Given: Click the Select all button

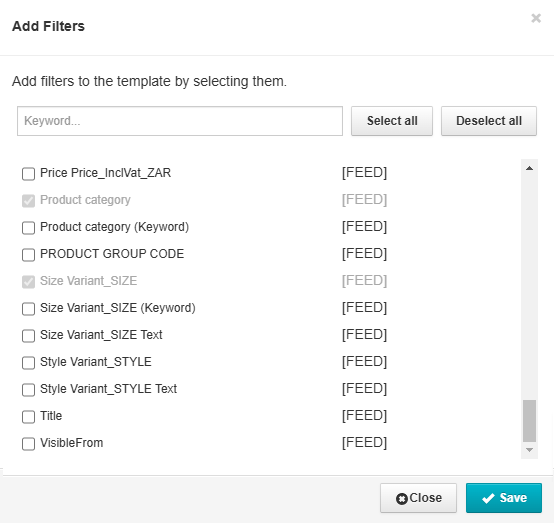Looking at the screenshot, I should pos(392,121).
